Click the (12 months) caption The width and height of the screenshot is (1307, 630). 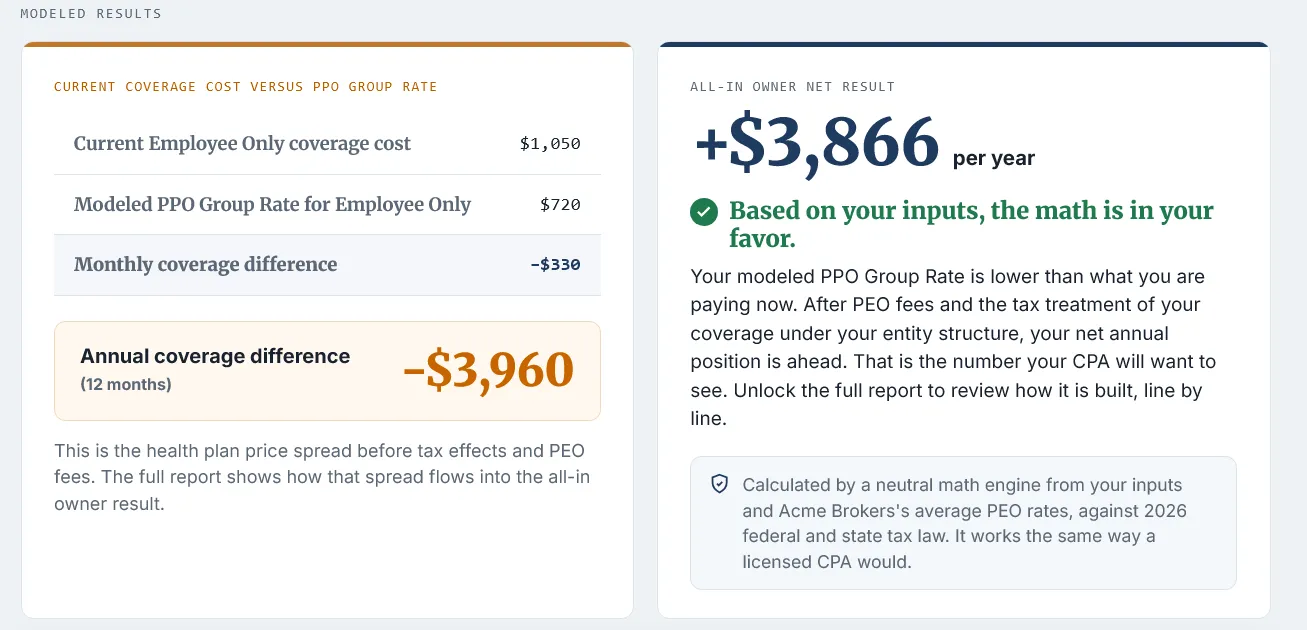[x=126, y=384]
